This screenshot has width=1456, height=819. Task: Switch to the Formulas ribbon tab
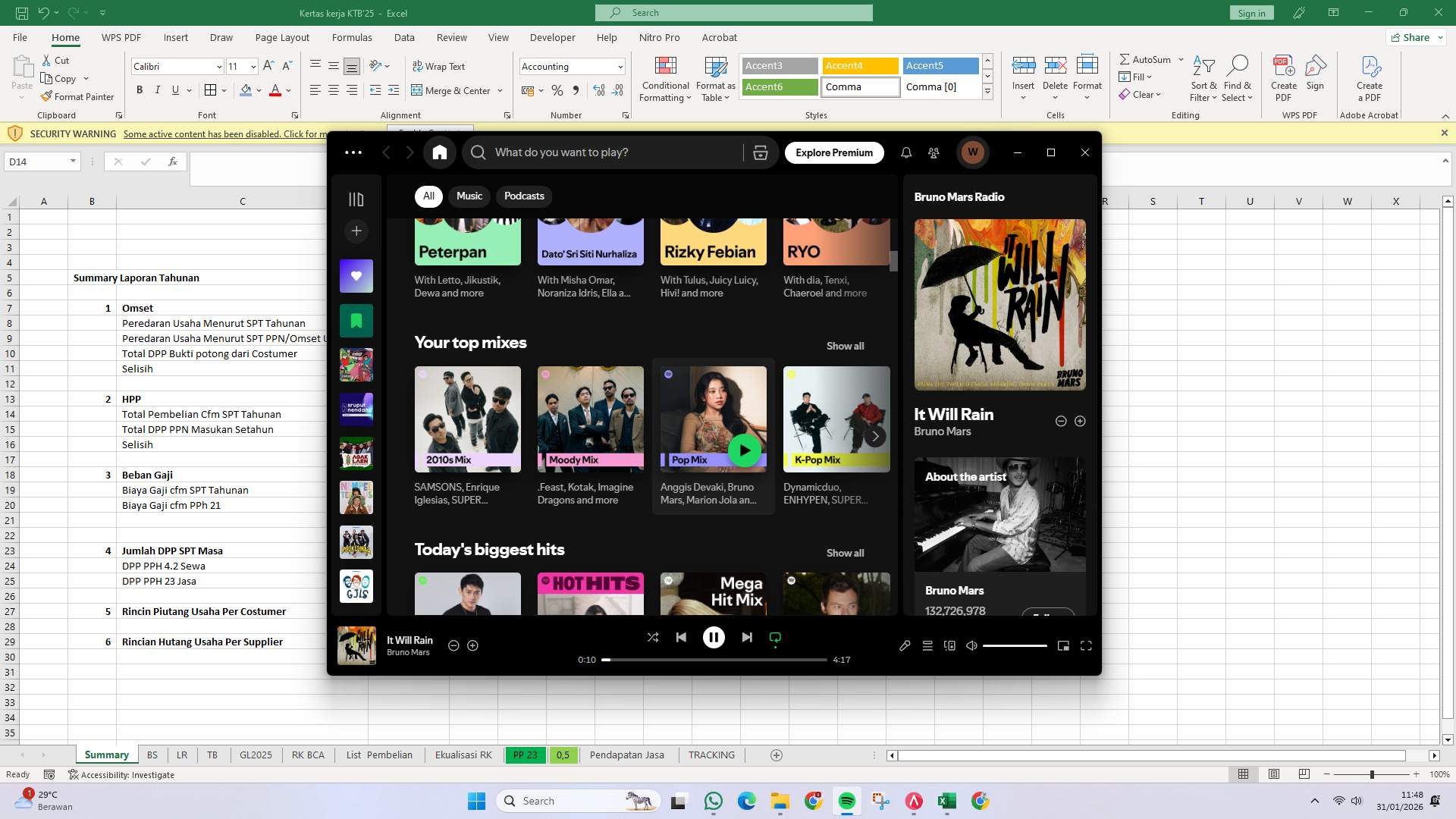pos(352,37)
